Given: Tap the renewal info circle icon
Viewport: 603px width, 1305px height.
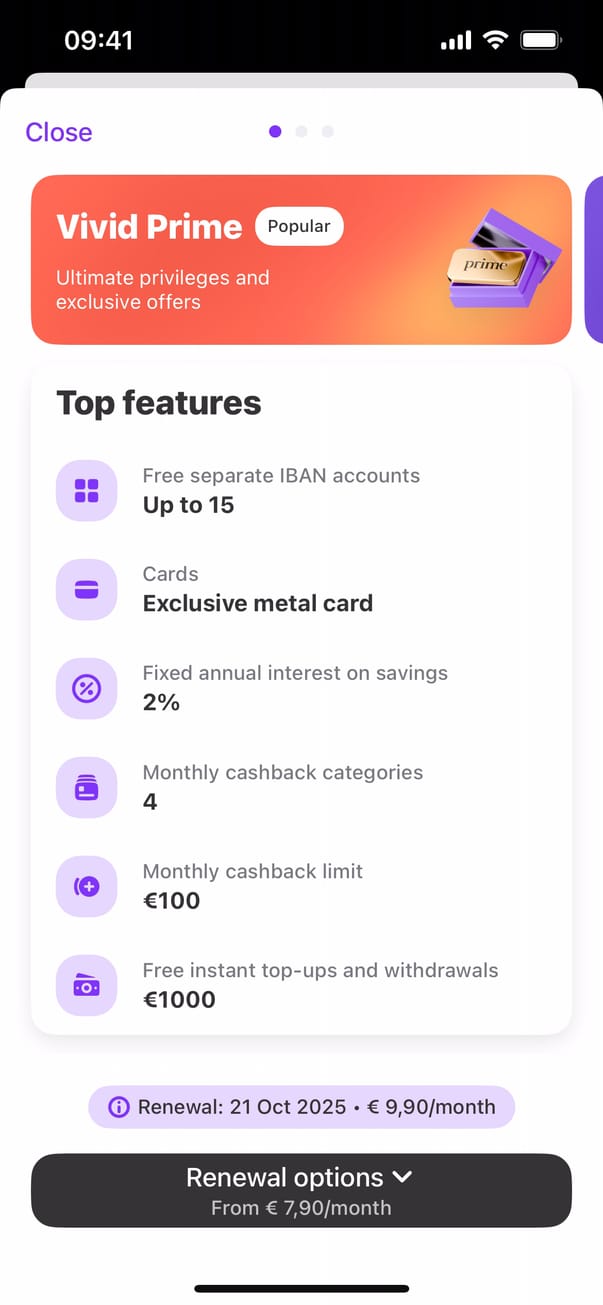Looking at the screenshot, I should click(x=119, y=1107).
